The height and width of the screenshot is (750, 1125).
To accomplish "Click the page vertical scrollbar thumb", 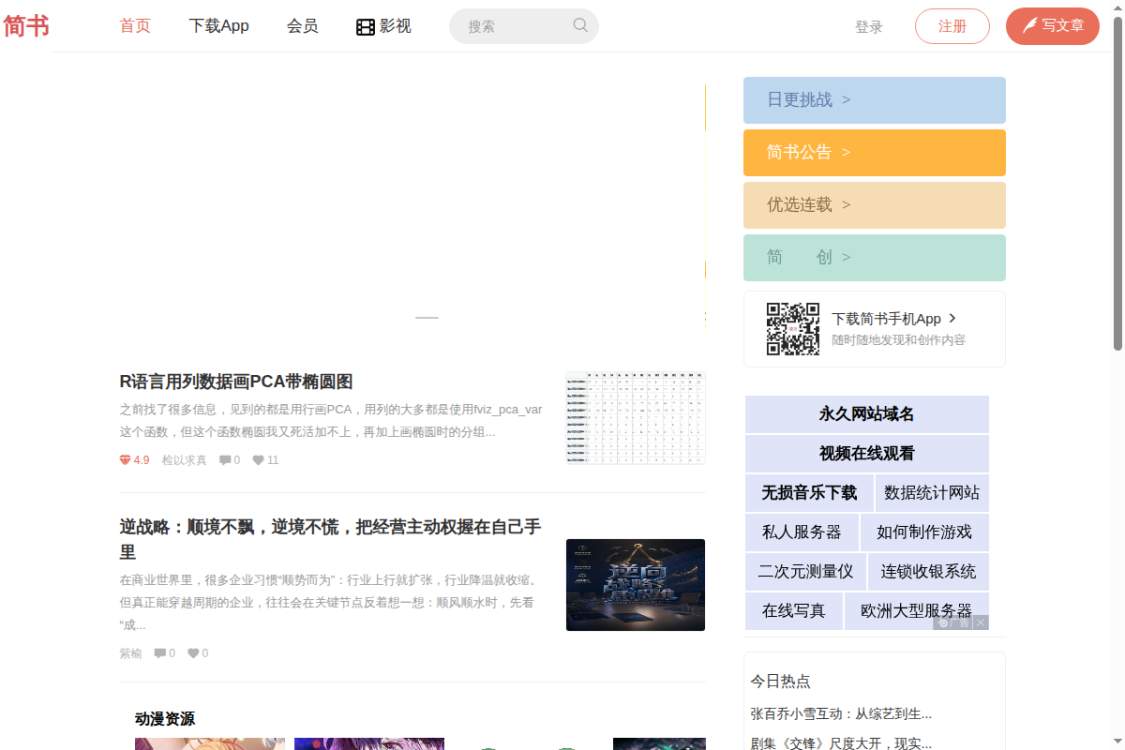I will point(1118,183).
